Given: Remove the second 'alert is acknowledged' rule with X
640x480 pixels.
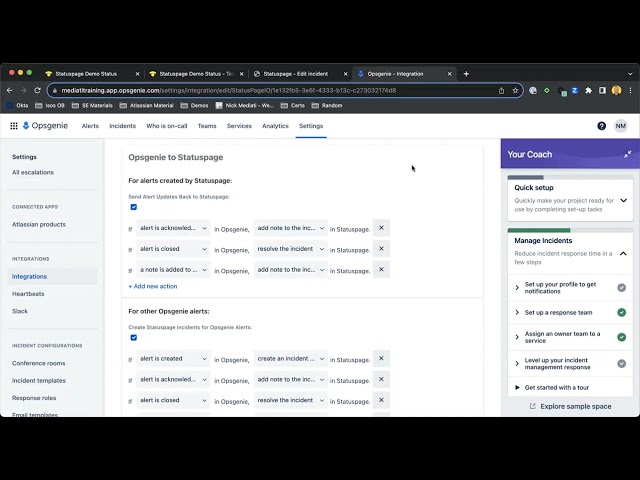Looking at the screenshot, I should coord(381,379).
